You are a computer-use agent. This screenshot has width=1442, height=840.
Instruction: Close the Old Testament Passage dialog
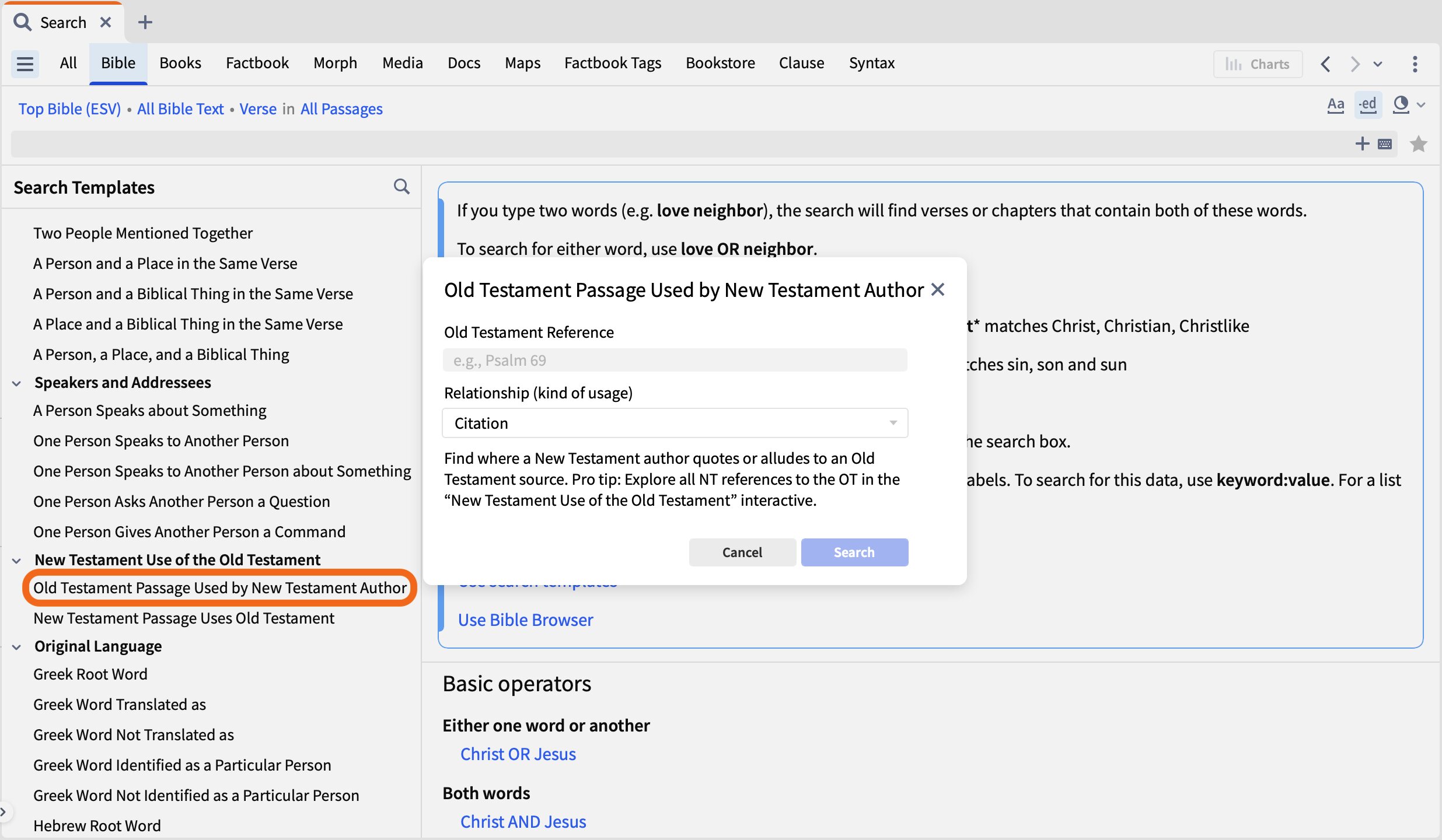(938, 289)
